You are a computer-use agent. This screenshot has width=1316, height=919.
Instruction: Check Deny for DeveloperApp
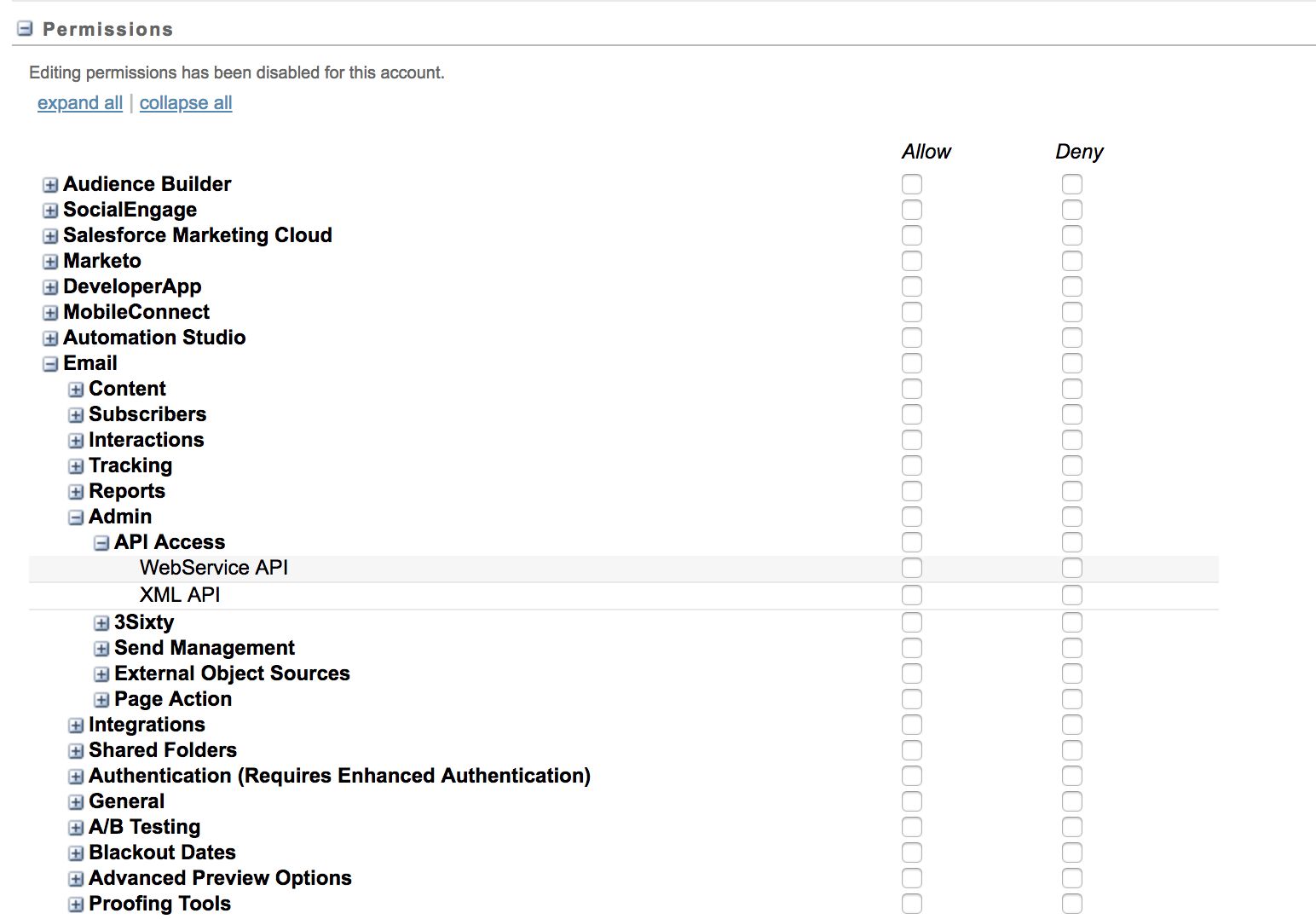[1072, 286]
